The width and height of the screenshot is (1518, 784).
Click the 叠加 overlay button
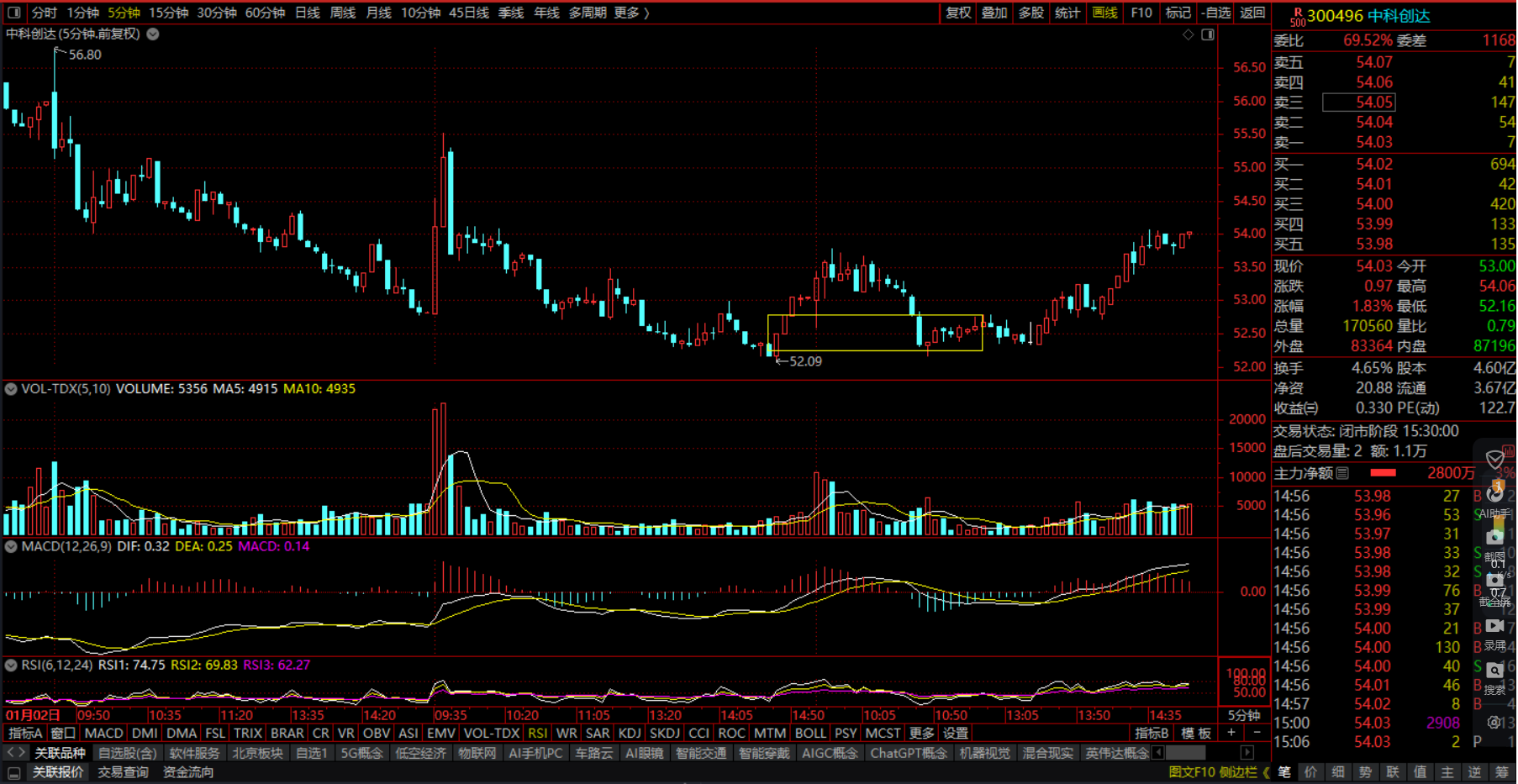pyautogui.click(x=994, y=13)
